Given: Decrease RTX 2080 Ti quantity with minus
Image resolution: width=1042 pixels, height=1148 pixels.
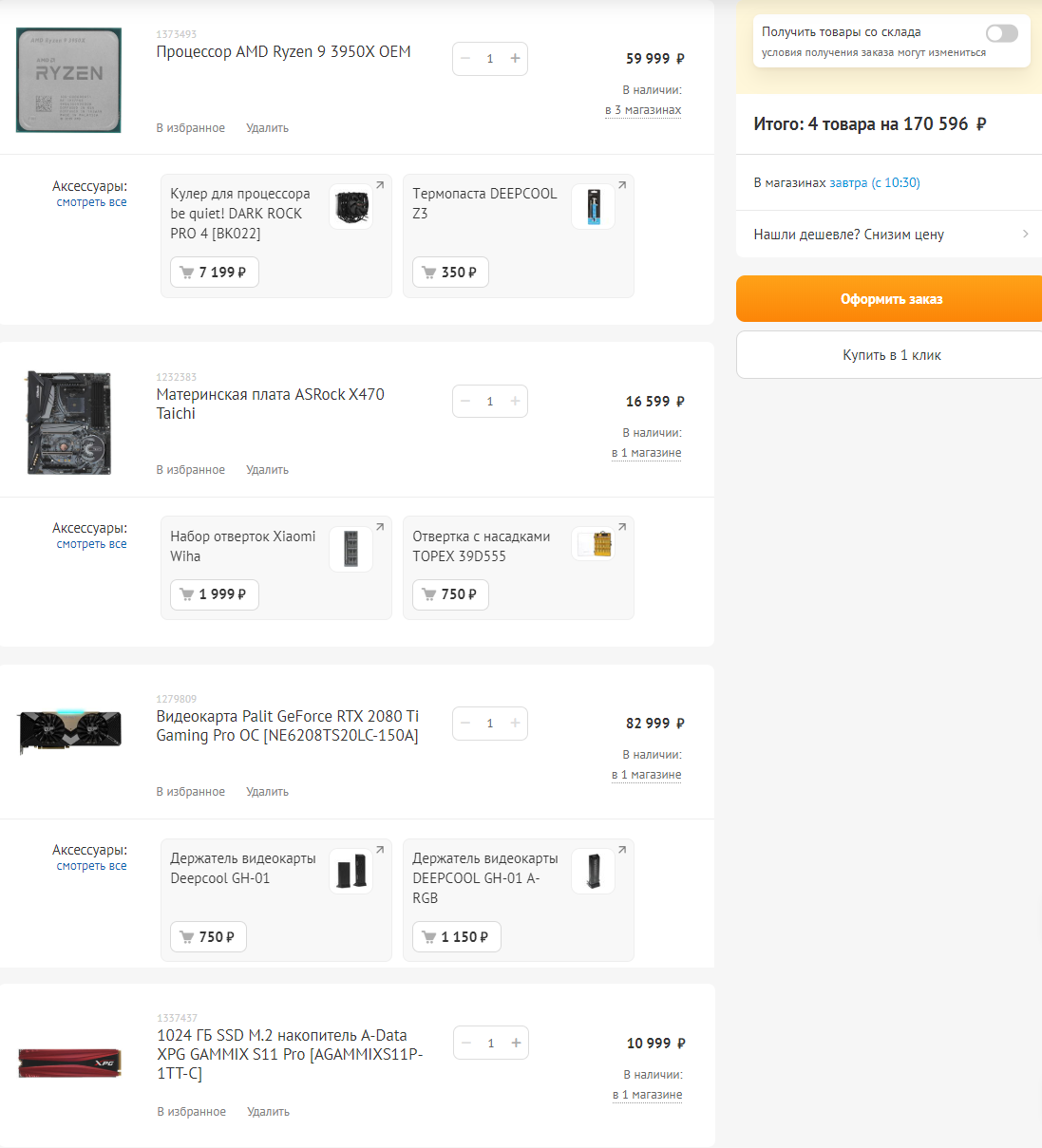Looking at the screenshot, I should (465, 724).
